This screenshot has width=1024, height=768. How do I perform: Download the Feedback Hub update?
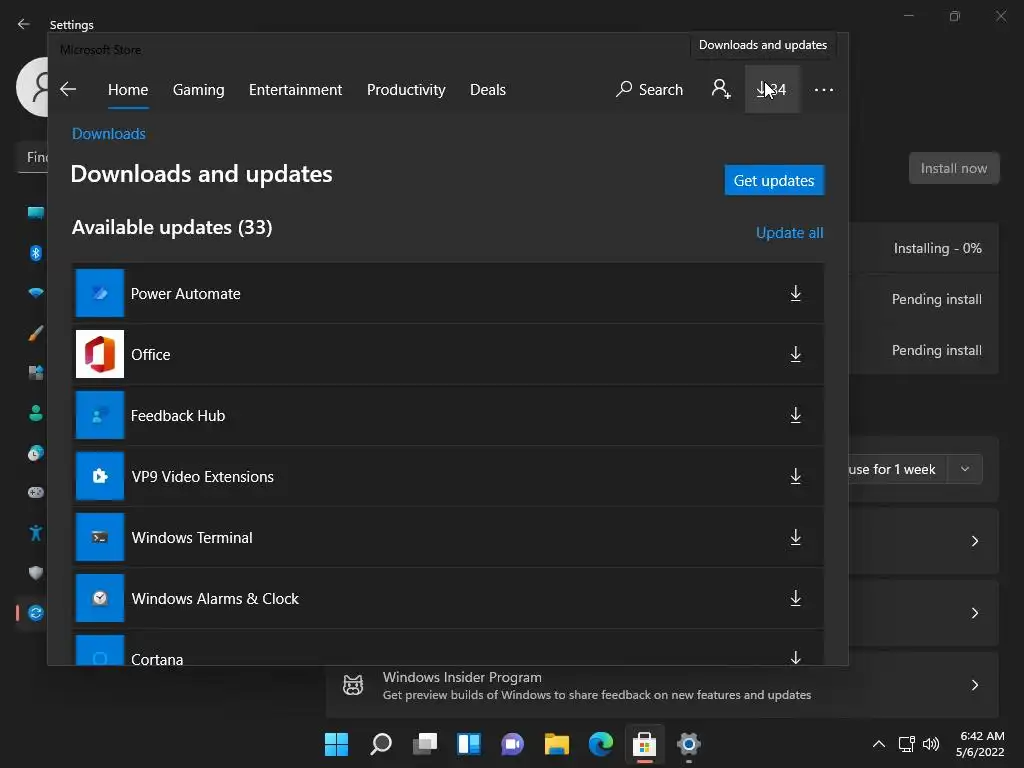tap(795, 415)
